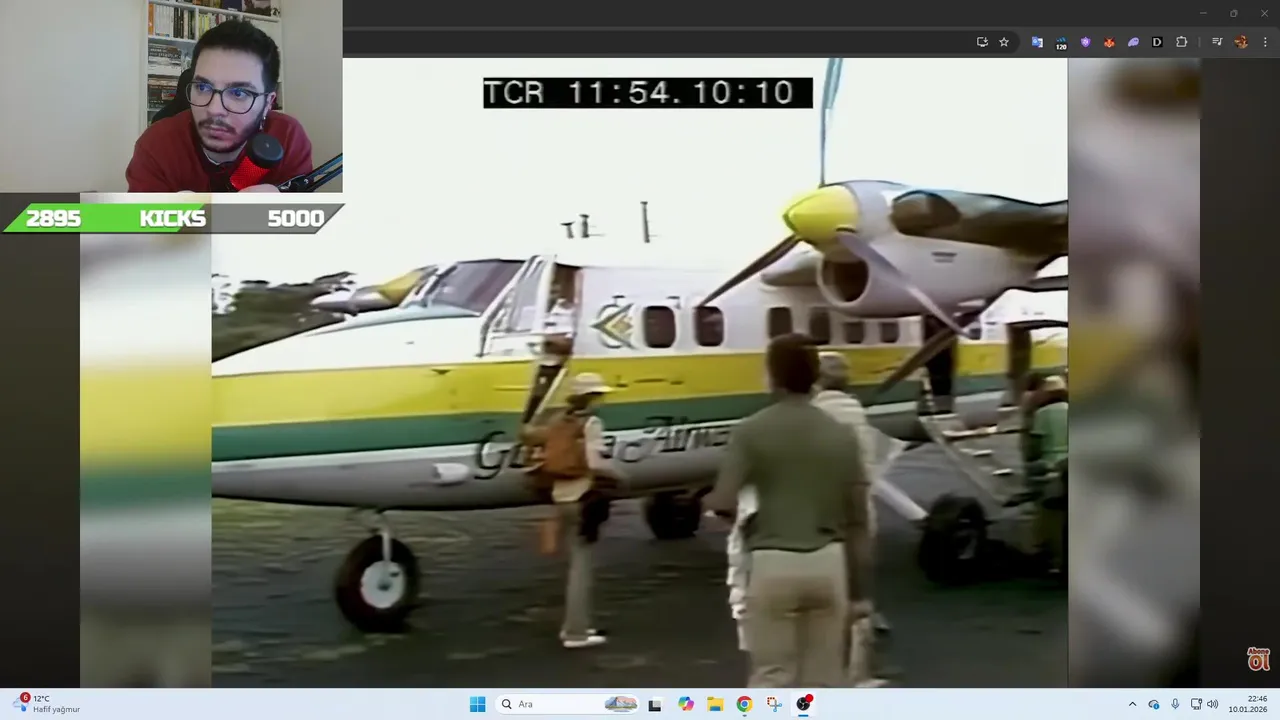Viewport: 1280px width, 720px height.
Task: Launch Copilot from the taskbar
Action: coord(686,704)
